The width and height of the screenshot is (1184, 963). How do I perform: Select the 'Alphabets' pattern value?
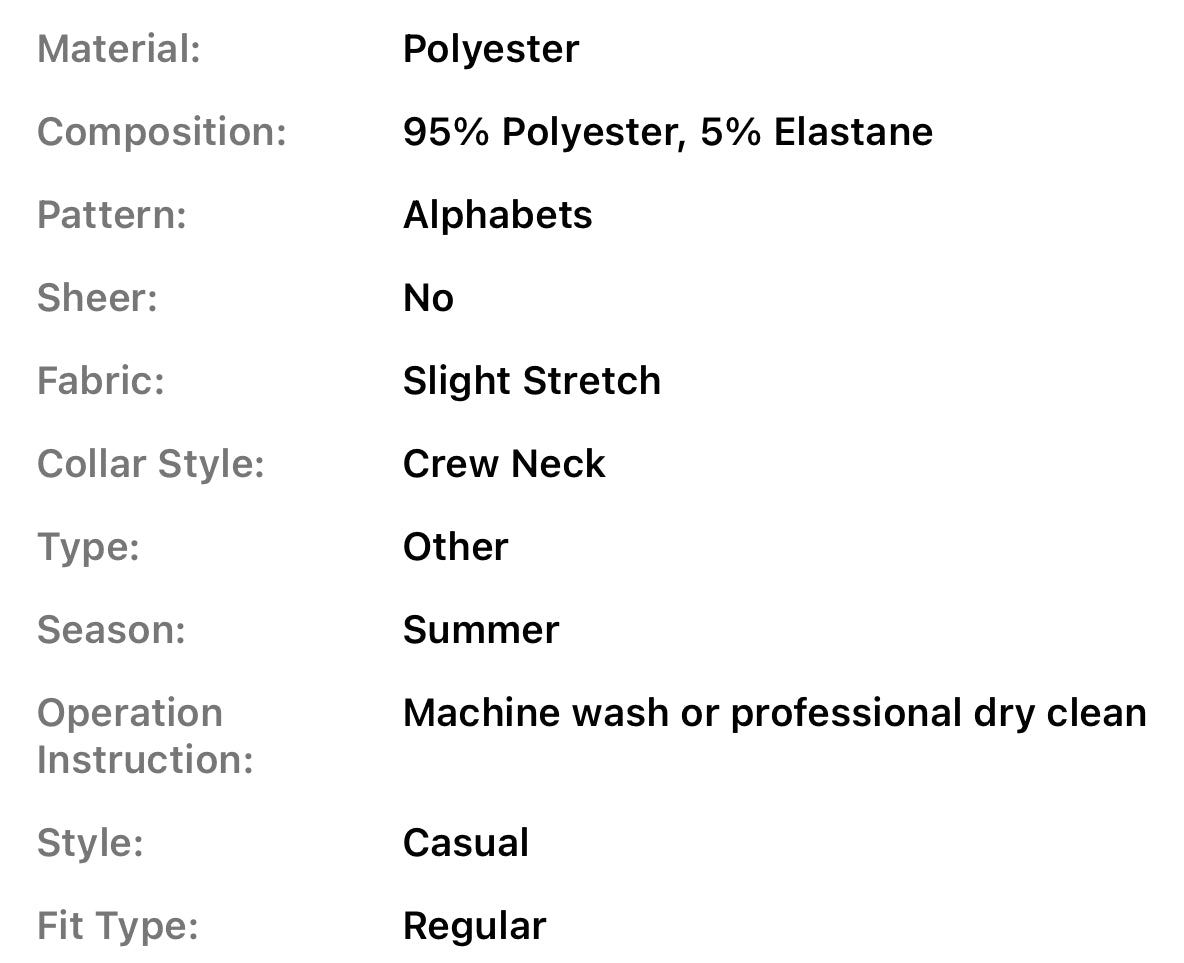(497, 215)
